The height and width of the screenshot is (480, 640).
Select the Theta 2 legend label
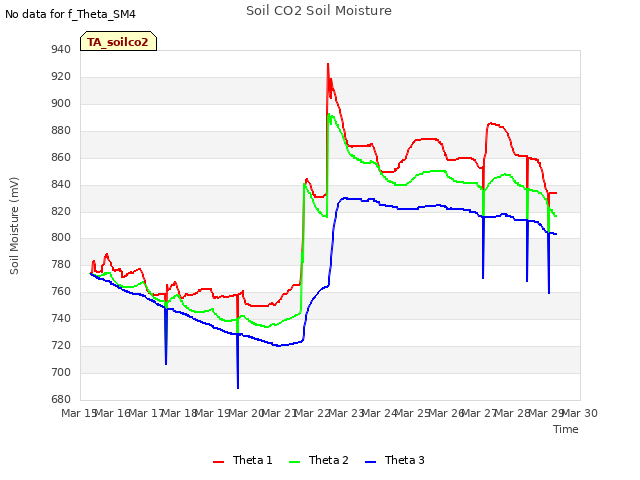329,460
